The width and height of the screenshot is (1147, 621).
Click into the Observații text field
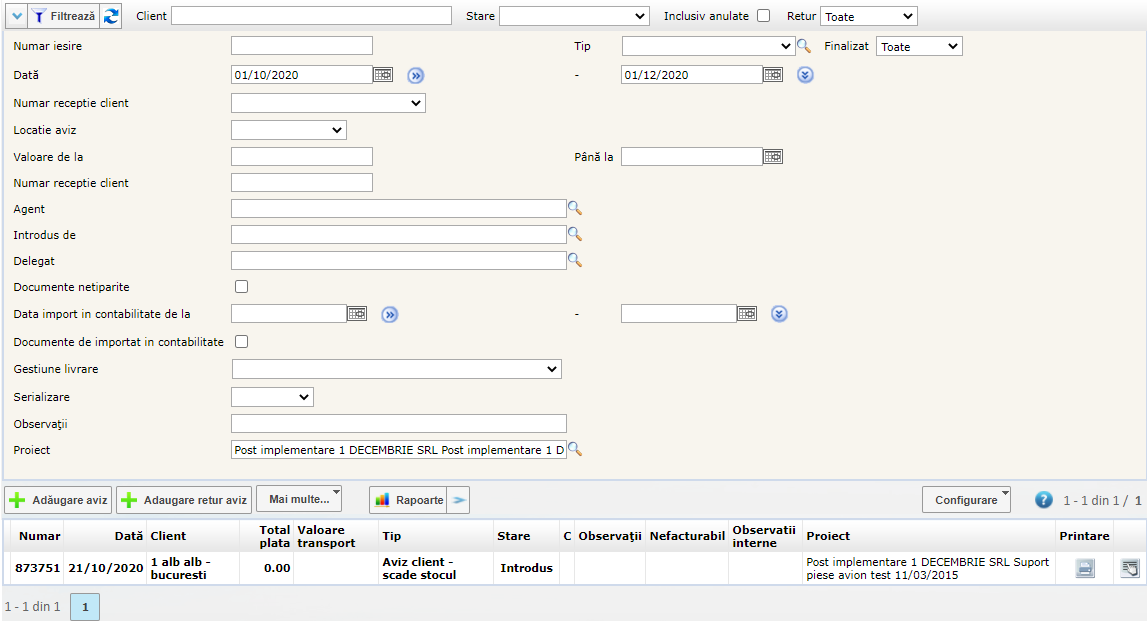398,424
